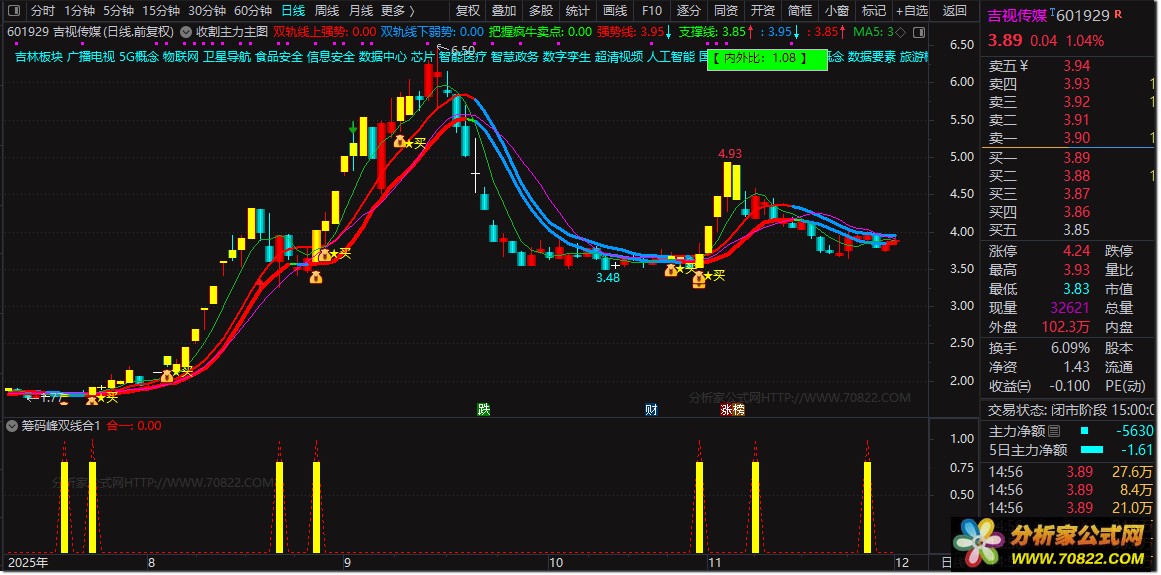
Task: Open the 人工智能 concept tag
Action: 671,57
